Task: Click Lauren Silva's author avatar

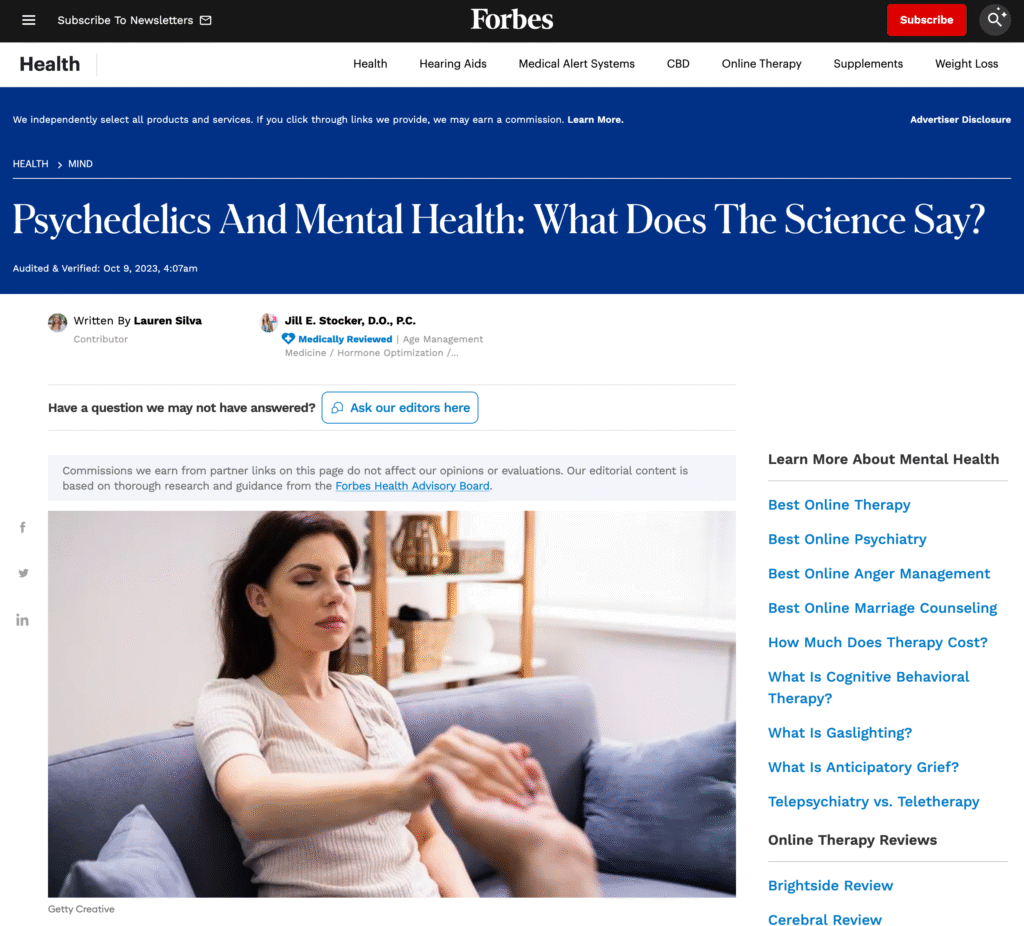Action: point(57,323)
